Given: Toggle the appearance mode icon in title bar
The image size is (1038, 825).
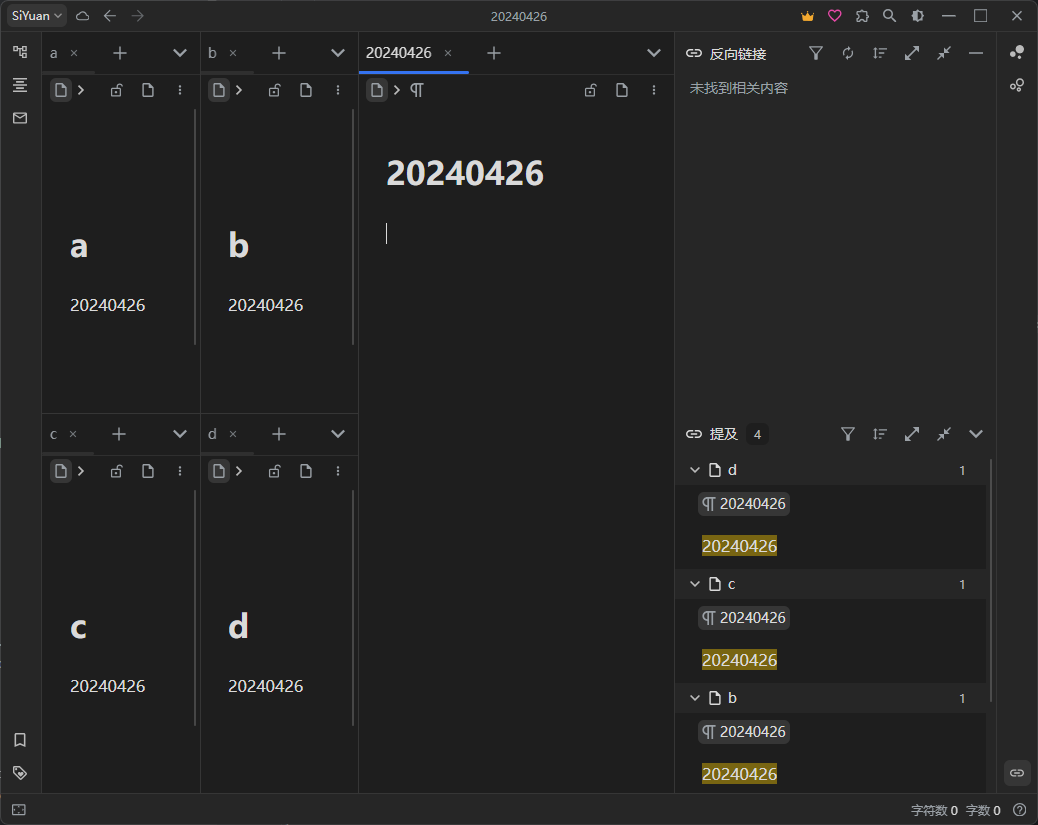Looking at the screenshot, I should tap(917, 16).
